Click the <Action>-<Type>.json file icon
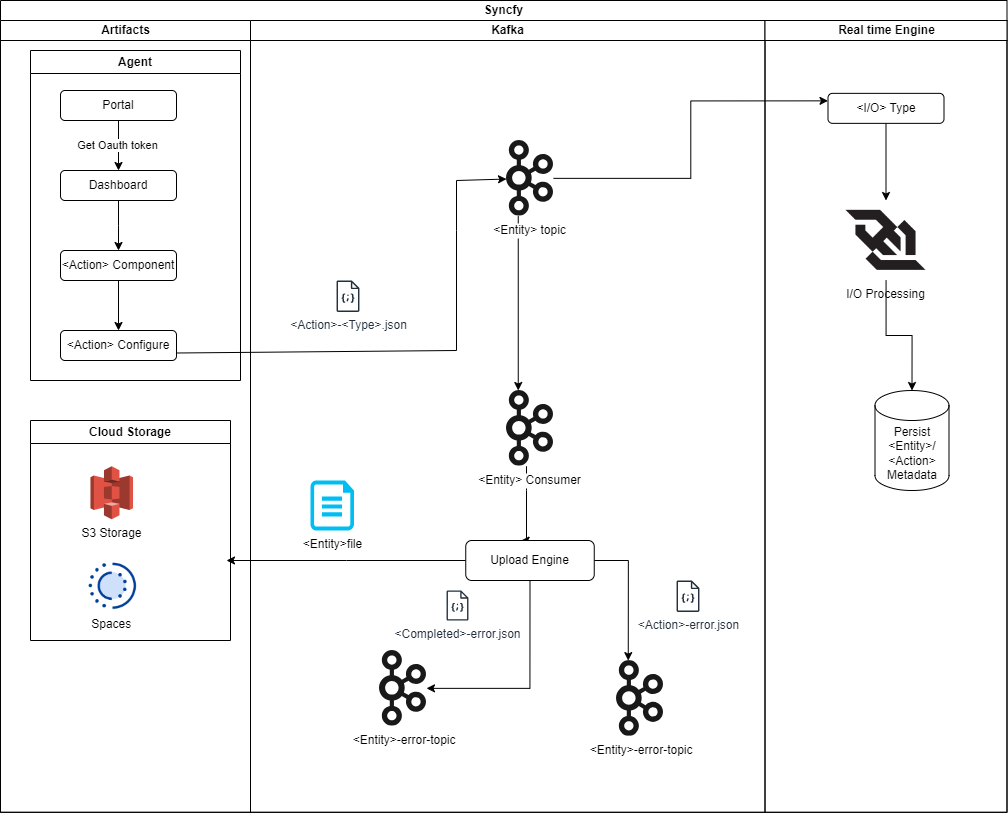The image size is (1008, 813). click(348, 296)
